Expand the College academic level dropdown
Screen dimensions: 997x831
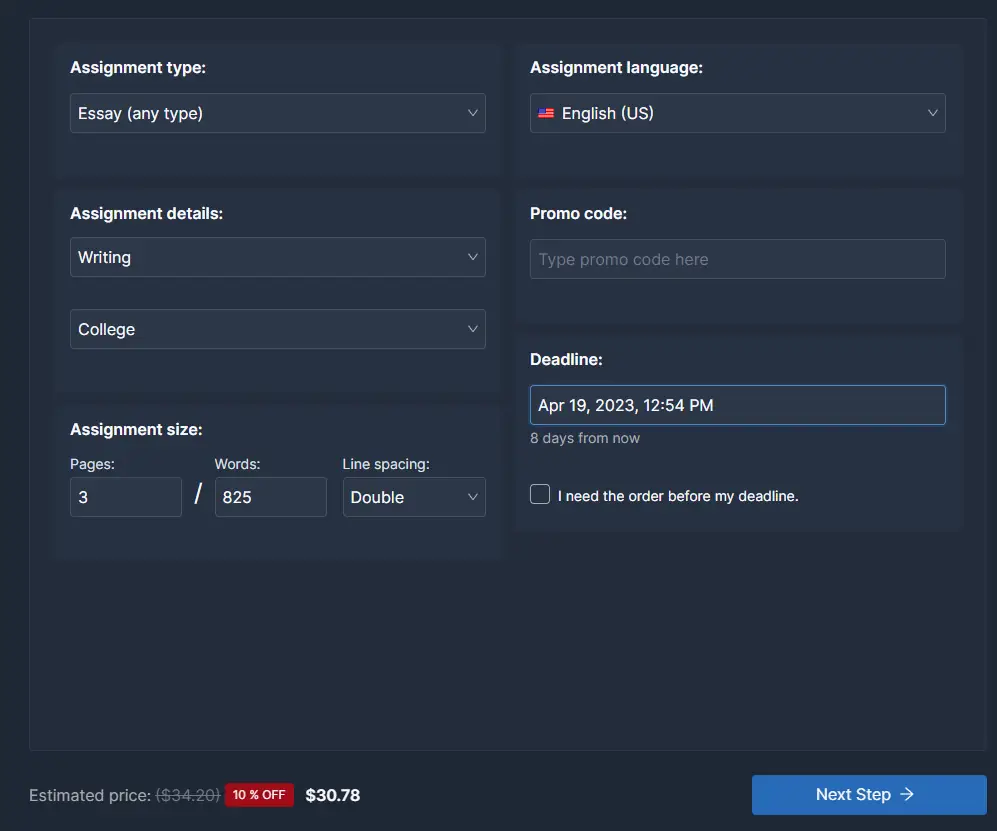pos(277,329)
